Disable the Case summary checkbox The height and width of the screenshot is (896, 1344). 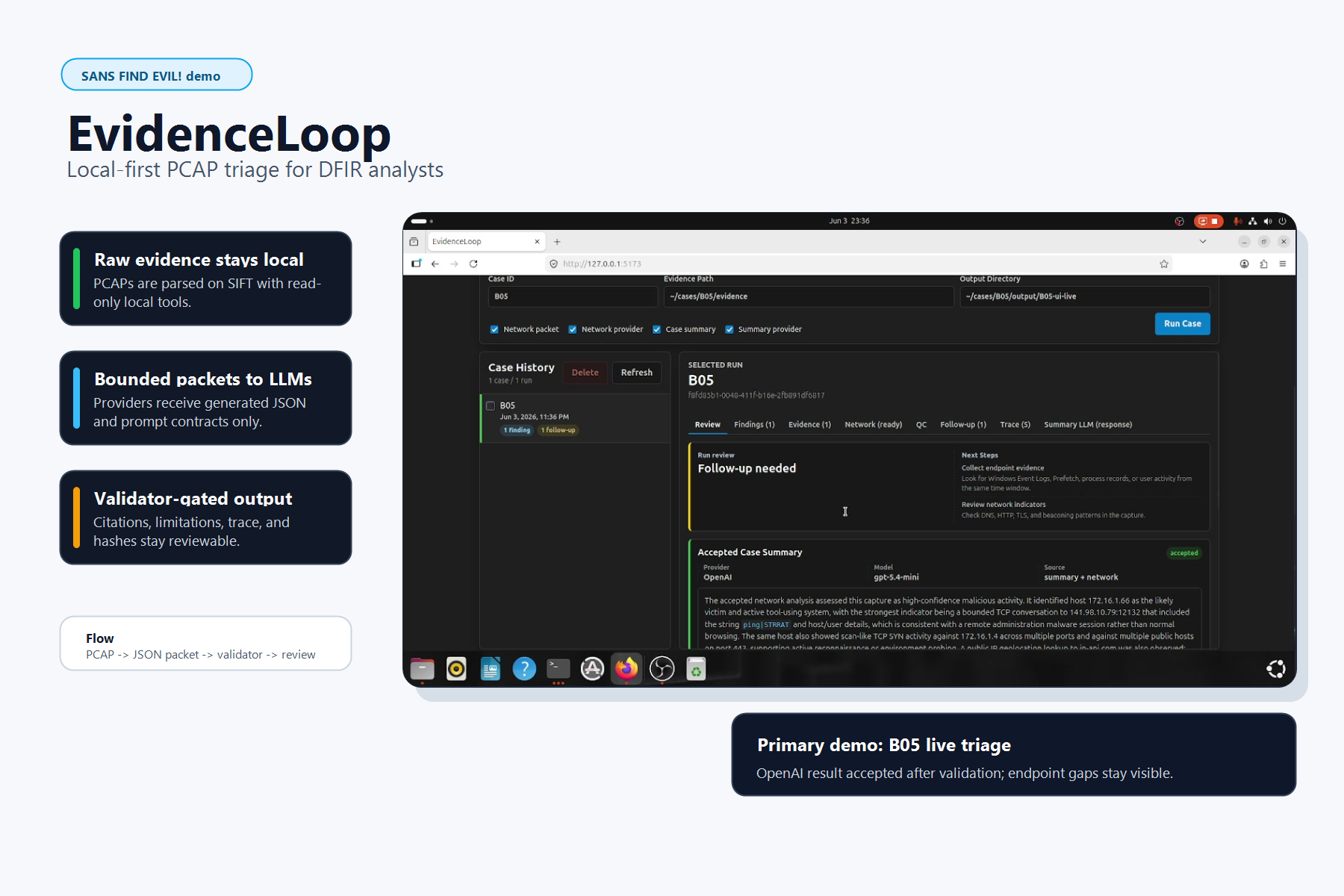[657, 329]
